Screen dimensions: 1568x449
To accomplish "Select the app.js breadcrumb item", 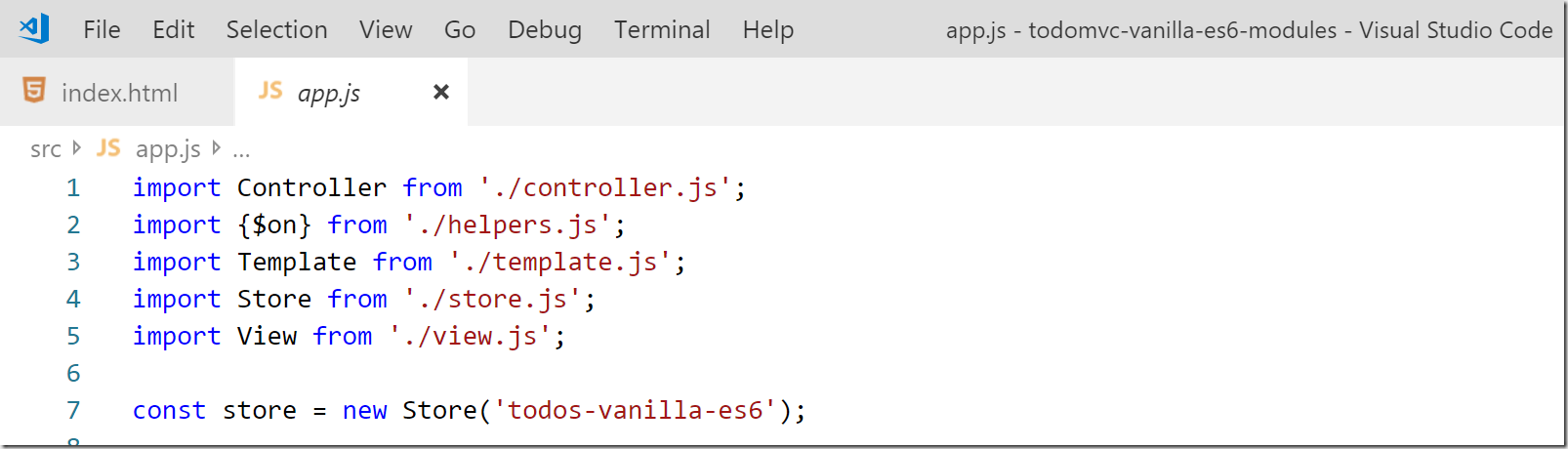I will (x=168, y=149).
